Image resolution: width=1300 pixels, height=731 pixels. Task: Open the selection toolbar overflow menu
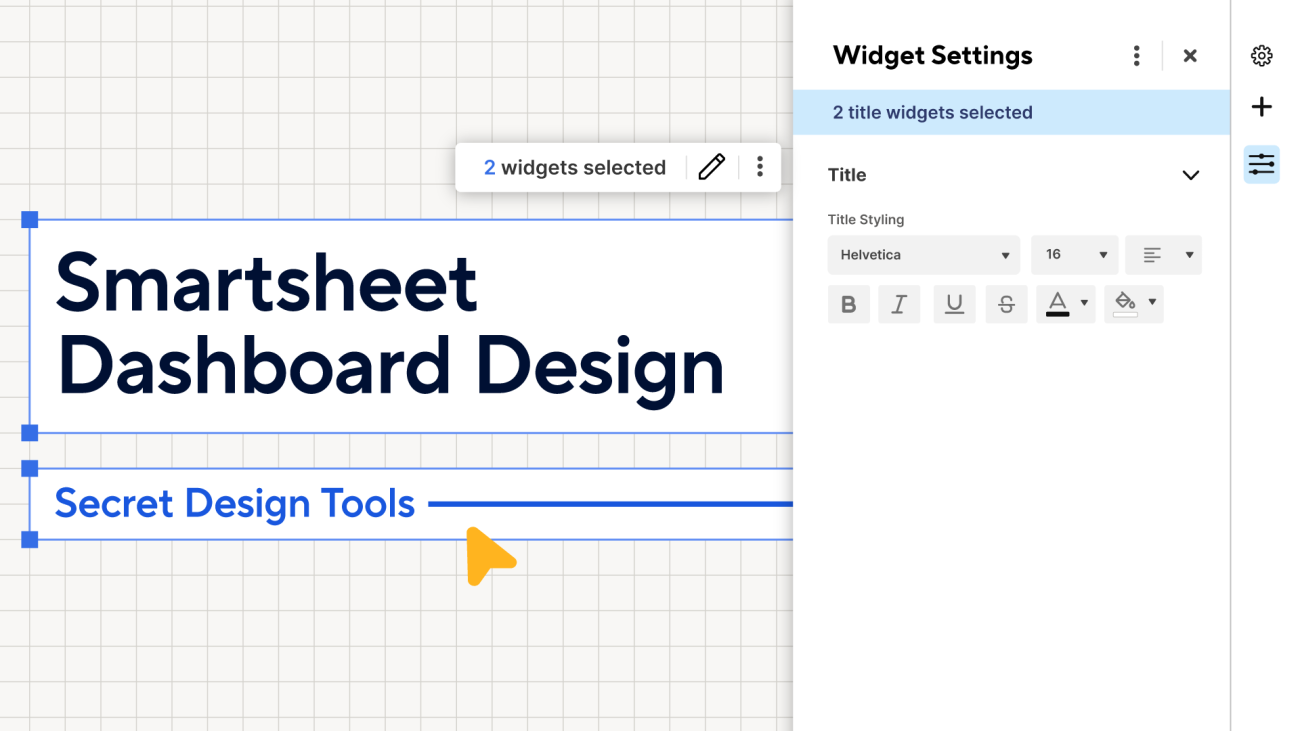(x=760, y=167)
